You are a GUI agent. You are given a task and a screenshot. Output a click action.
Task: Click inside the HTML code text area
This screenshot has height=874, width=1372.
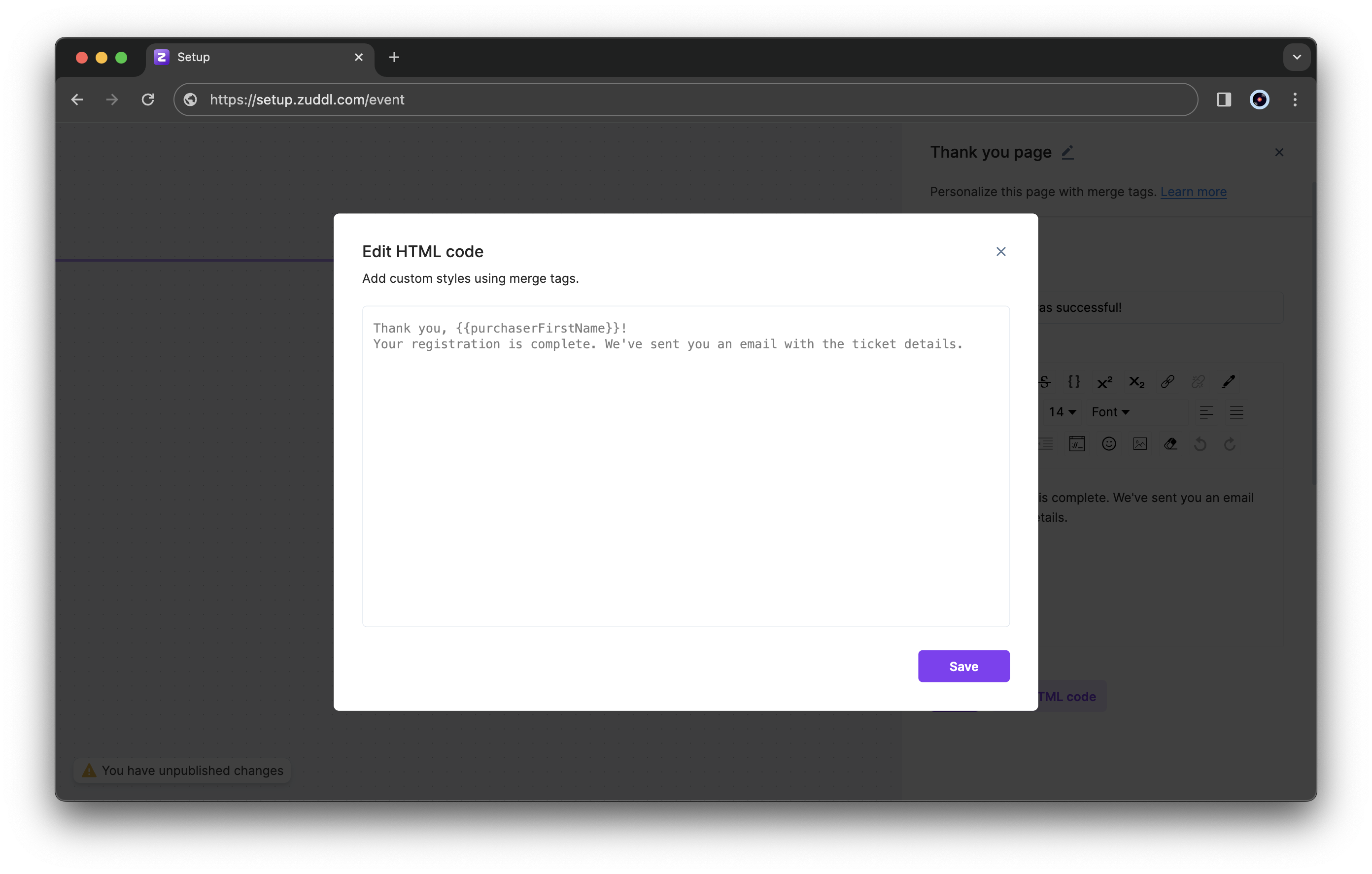[686, 466]
